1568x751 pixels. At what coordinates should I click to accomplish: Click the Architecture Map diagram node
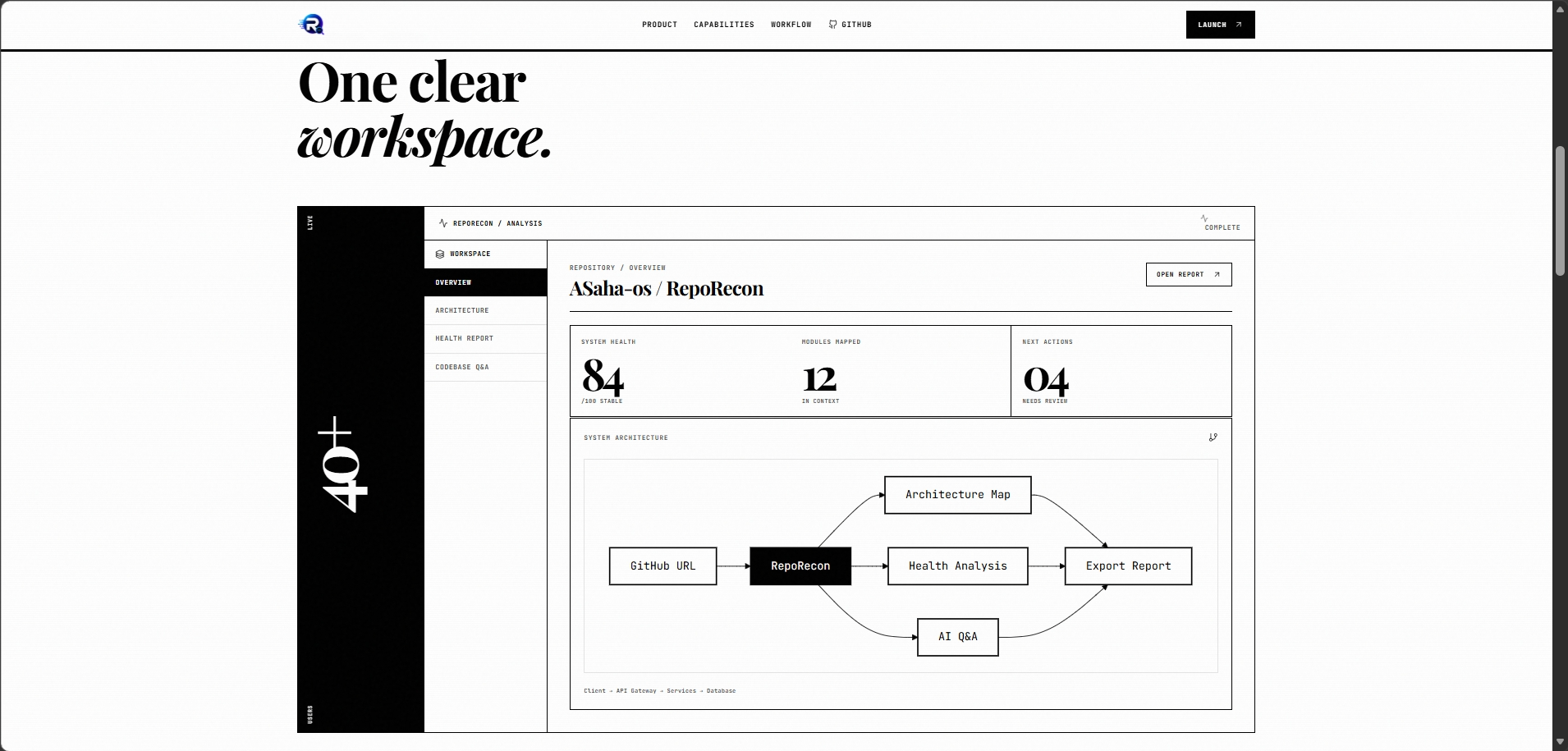tap(957, 495)
